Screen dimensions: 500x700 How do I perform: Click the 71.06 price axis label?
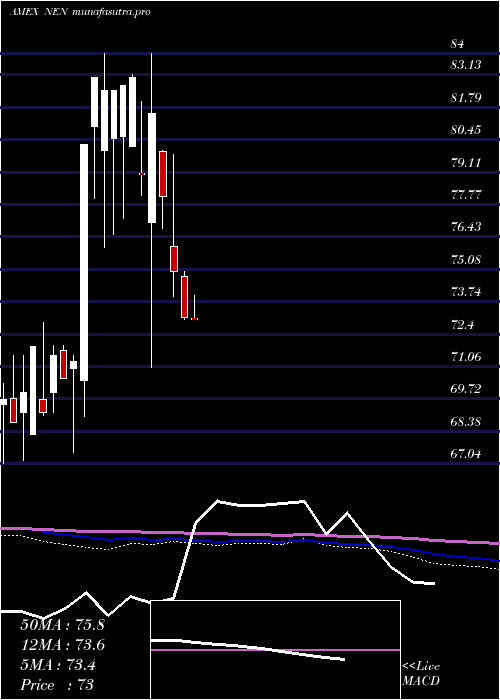tap(466, 357)
